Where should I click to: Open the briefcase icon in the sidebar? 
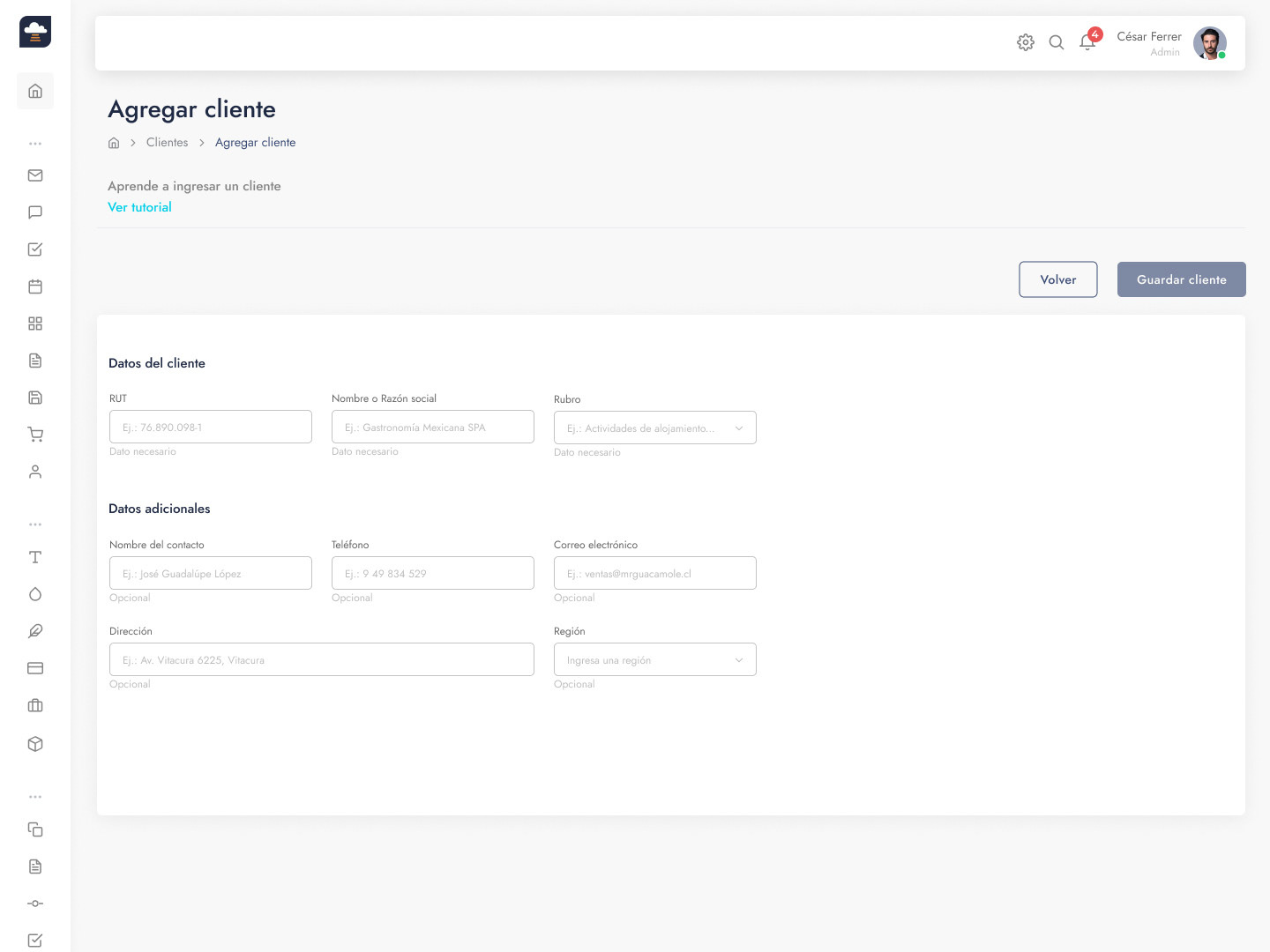tap(35, 705)
